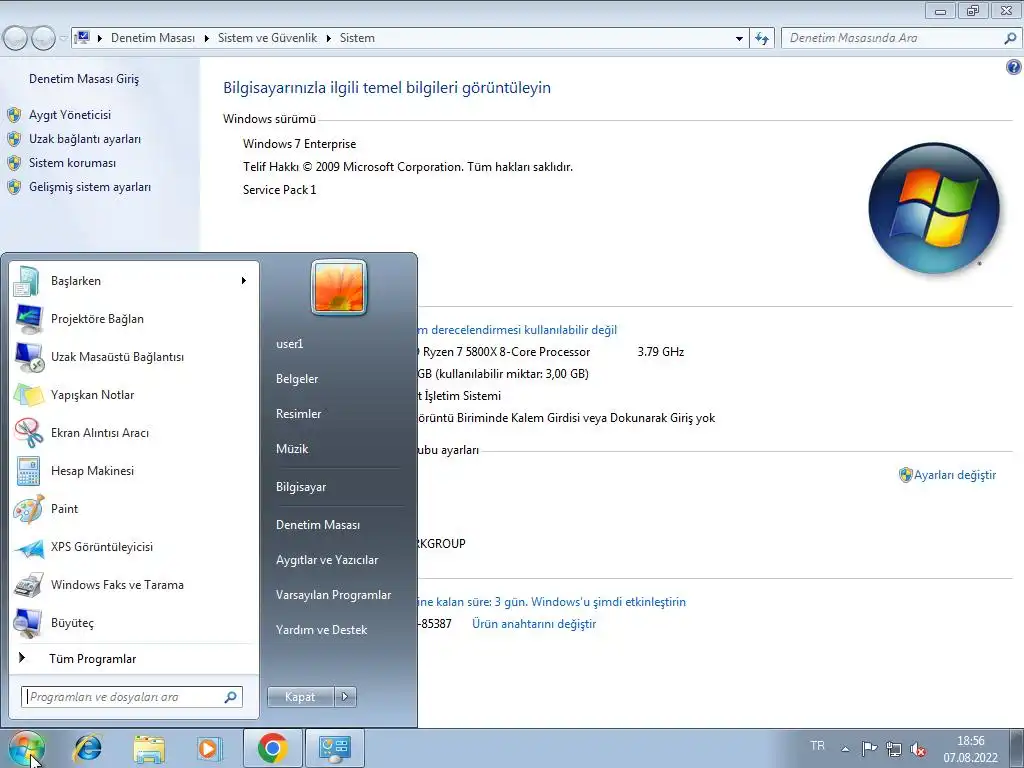
Task: Open Yardım ve Destek
Action: [321, 630]
